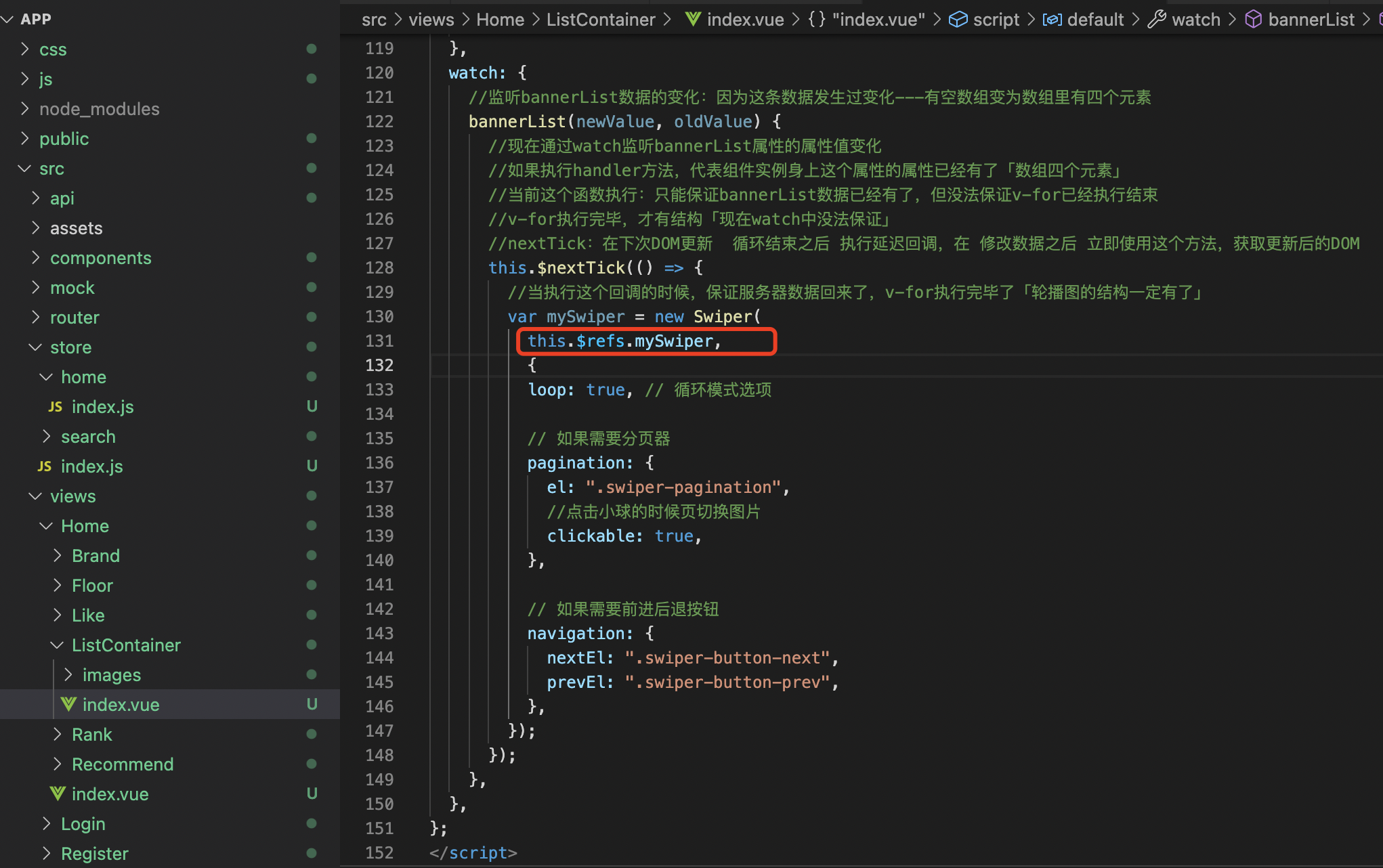Click the default symbol icon in breadcrumb

coord(1052,19)
